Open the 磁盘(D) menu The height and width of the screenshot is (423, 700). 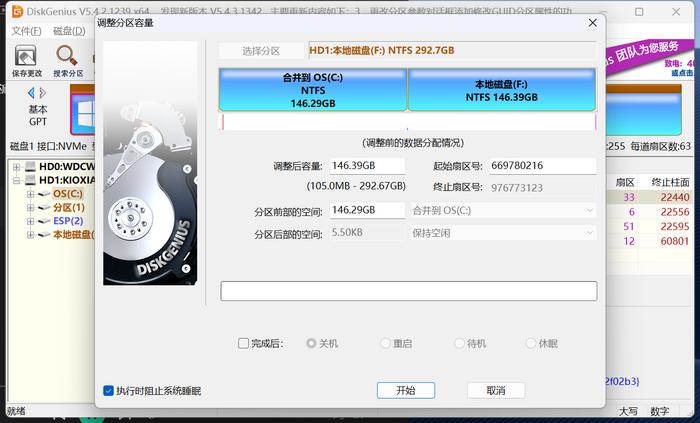pos(69,31)
